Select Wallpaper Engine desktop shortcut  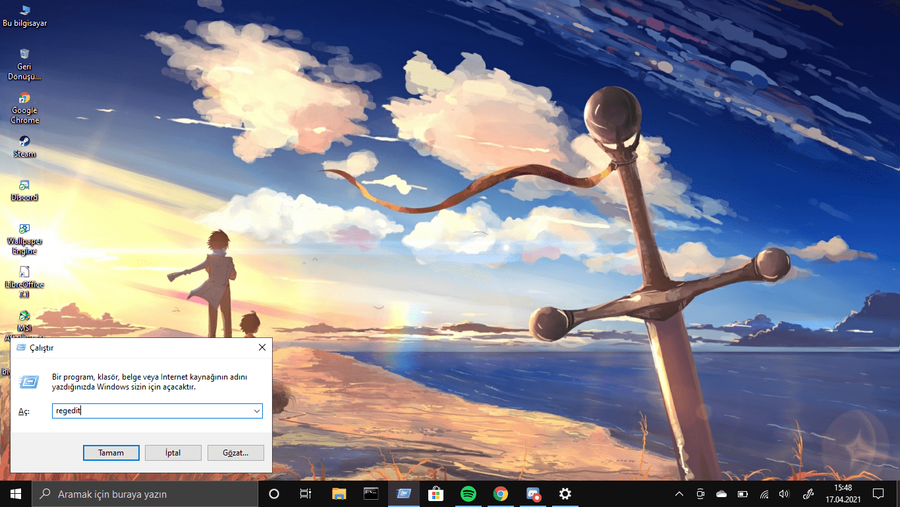click(x=24, y=239)
